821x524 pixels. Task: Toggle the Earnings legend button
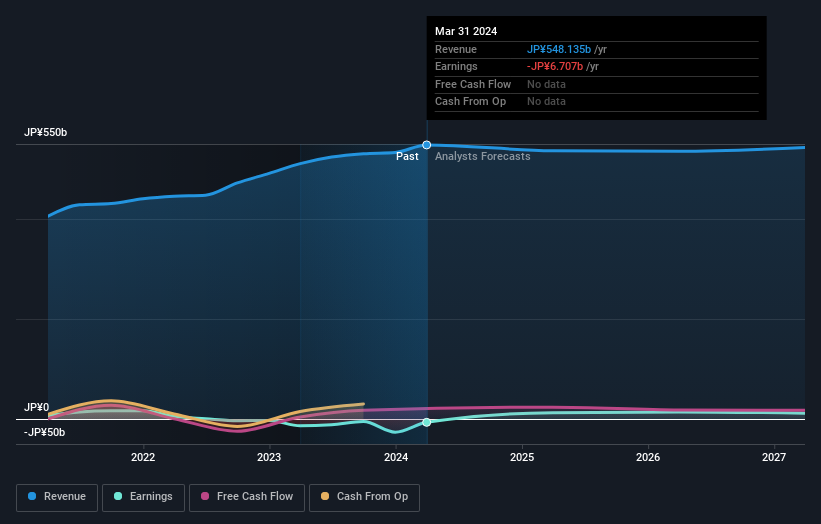[x=143, y=497]
